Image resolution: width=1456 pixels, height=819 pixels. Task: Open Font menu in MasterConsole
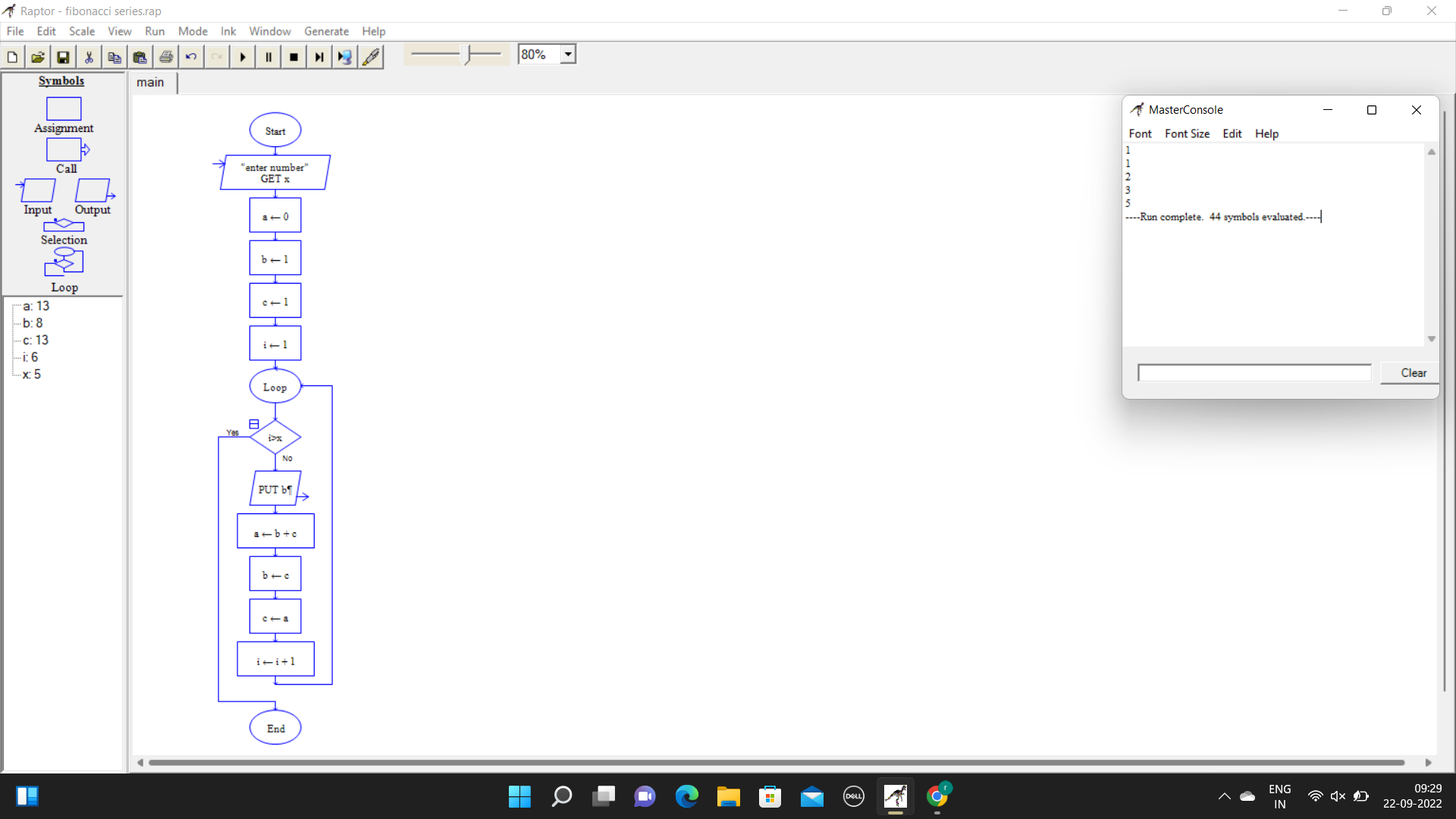1140,133
